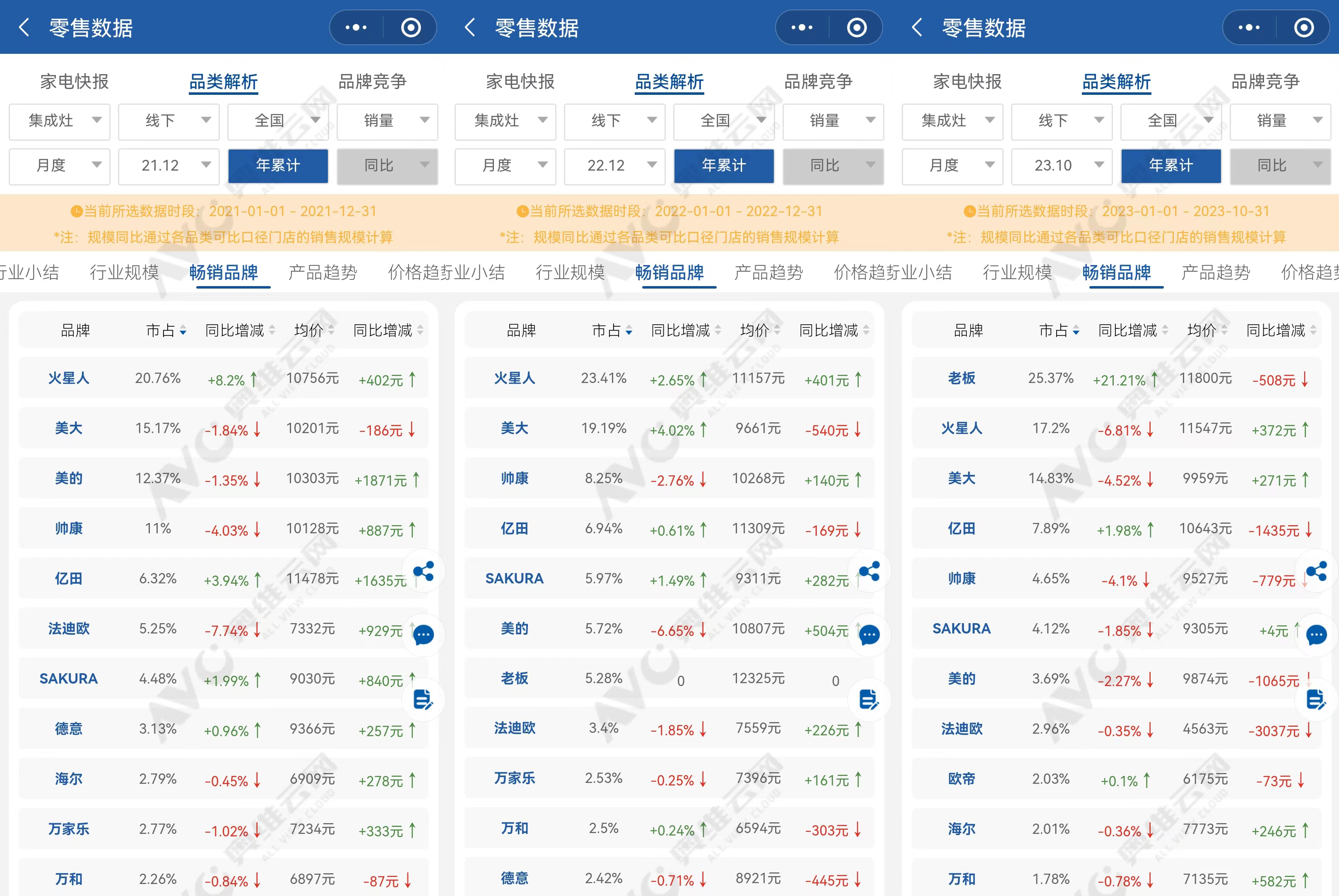Switch to 品牌竞争 tab in the left panel

point(373,82)
